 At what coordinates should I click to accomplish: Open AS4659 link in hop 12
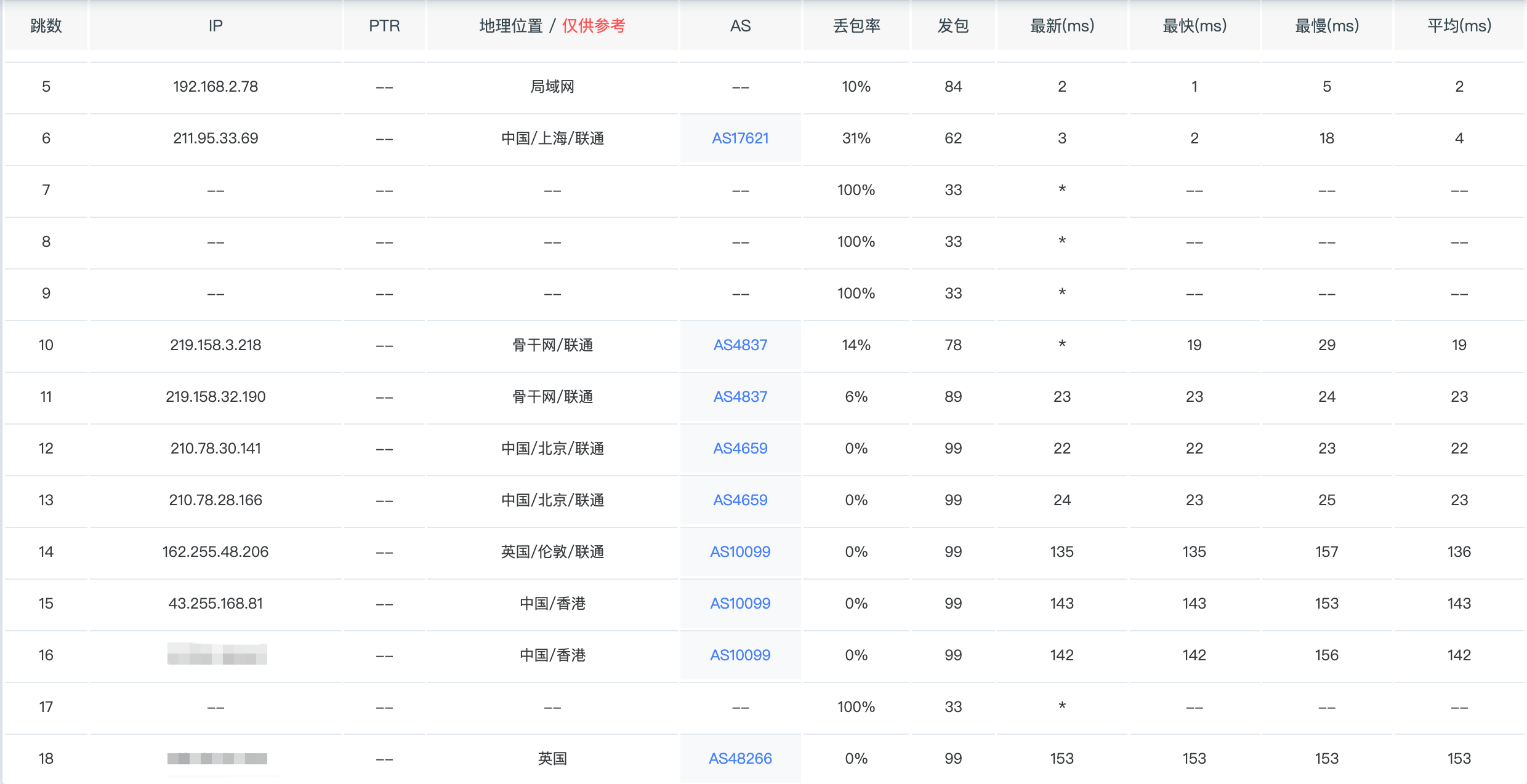tap(740, 449)
